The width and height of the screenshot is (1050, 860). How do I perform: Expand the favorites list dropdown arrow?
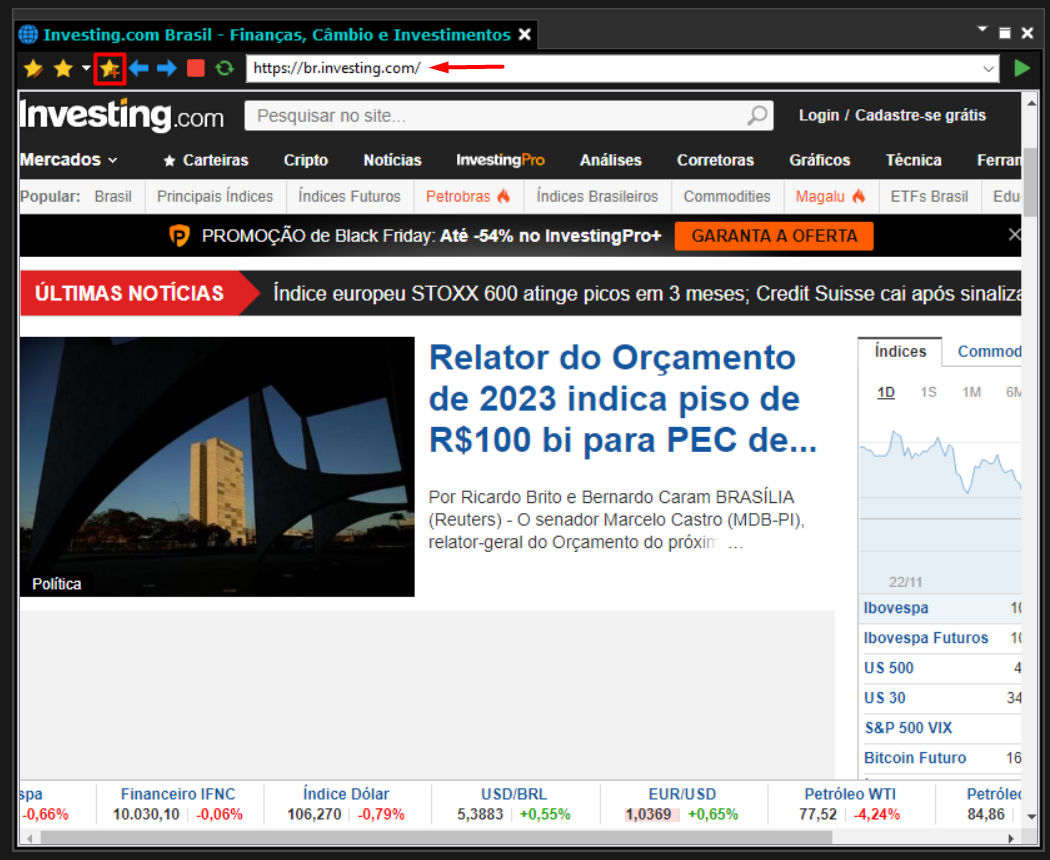point(86,68)
